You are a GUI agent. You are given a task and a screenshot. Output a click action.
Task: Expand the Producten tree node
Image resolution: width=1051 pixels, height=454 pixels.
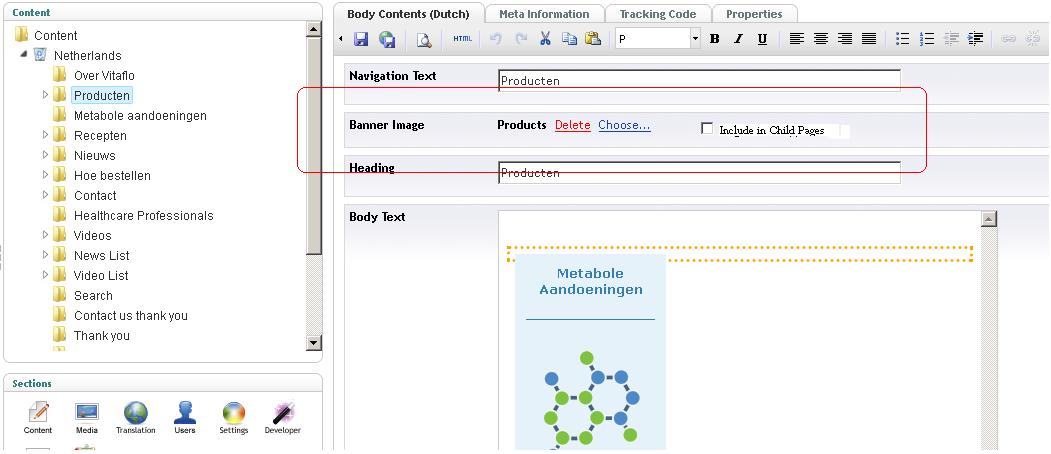(46, 95)
